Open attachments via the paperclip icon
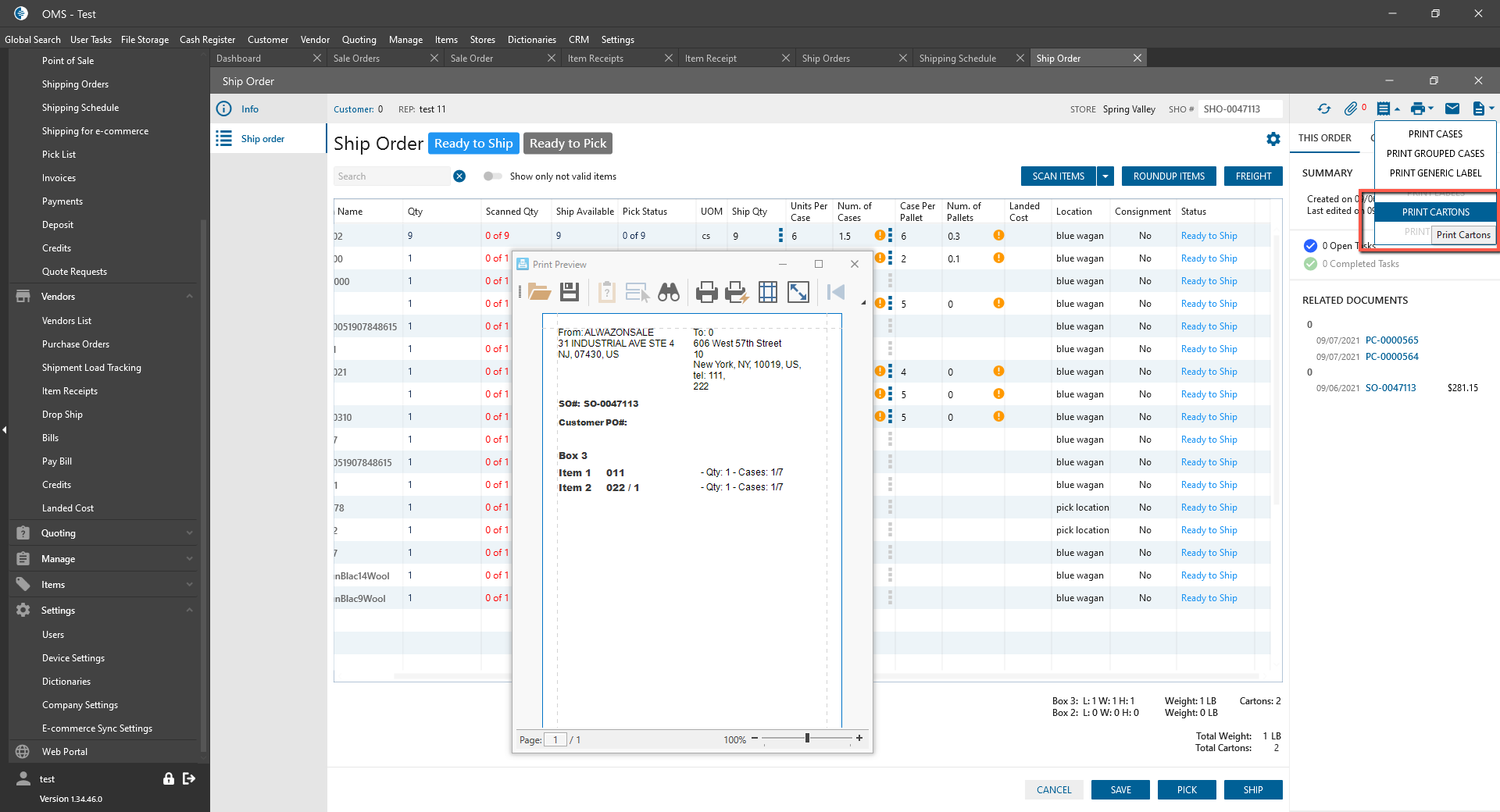 click(1350, 109)
